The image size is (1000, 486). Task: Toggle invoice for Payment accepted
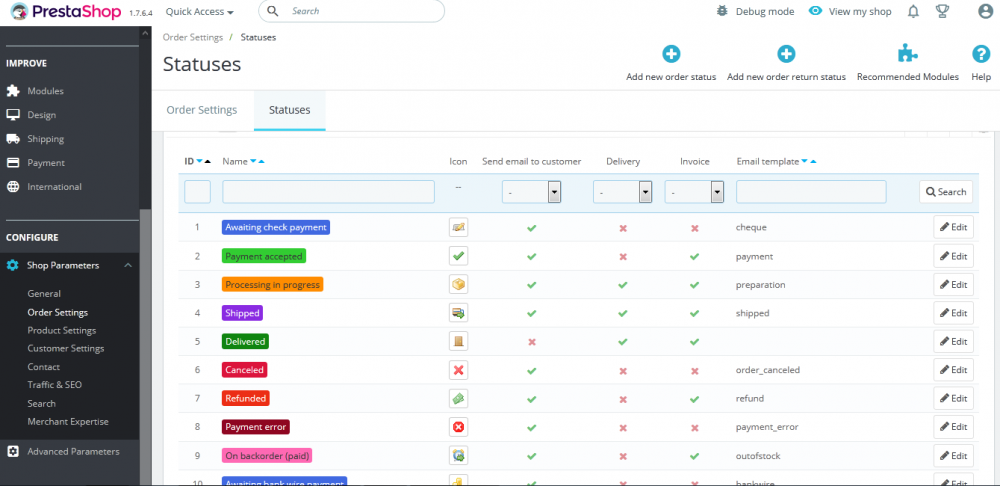point(695,256)
